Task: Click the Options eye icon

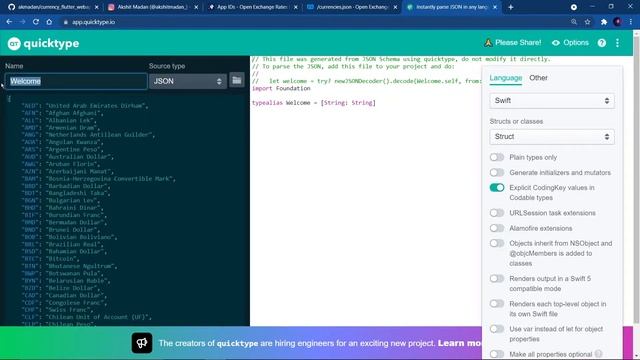Action: point(556,43)
